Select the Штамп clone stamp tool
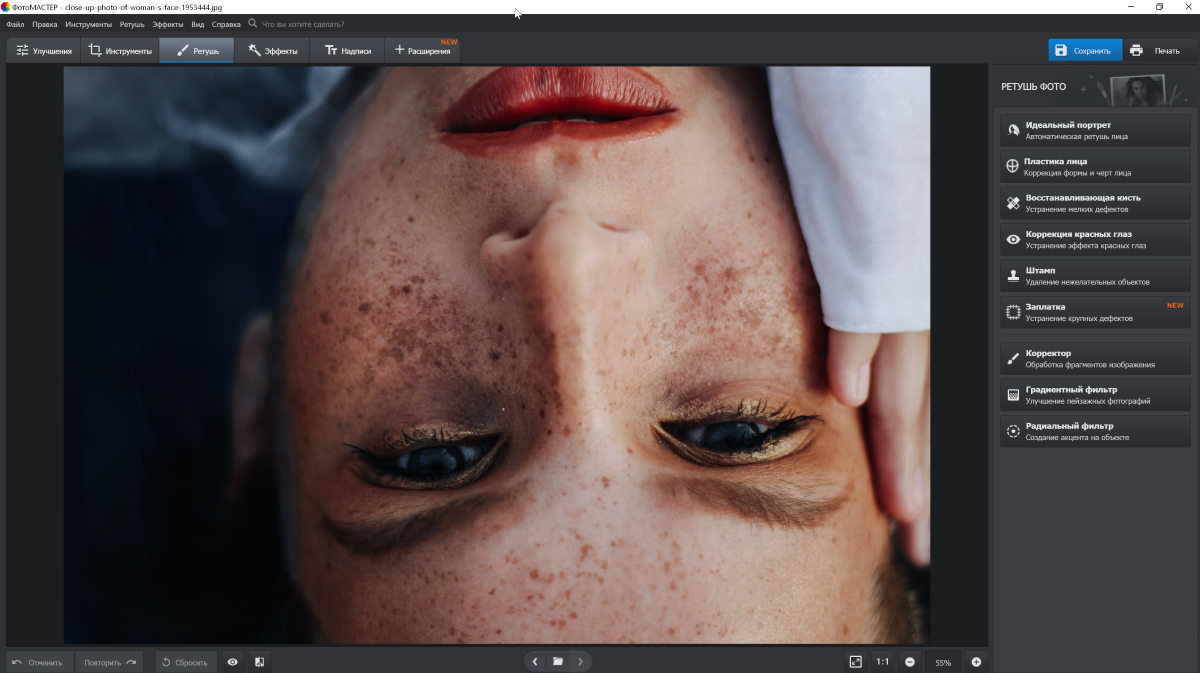This screenshot has height=673, width=1200. pos(1094,276)
